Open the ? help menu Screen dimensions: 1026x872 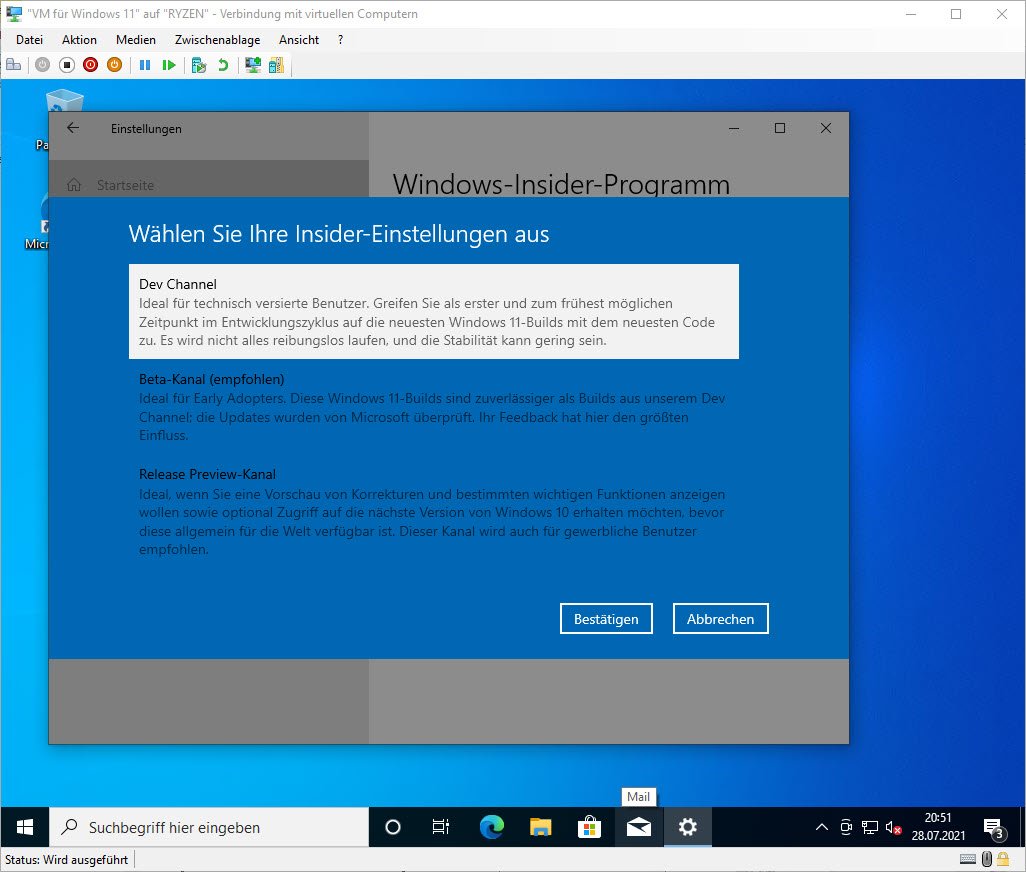click(340, 40)
